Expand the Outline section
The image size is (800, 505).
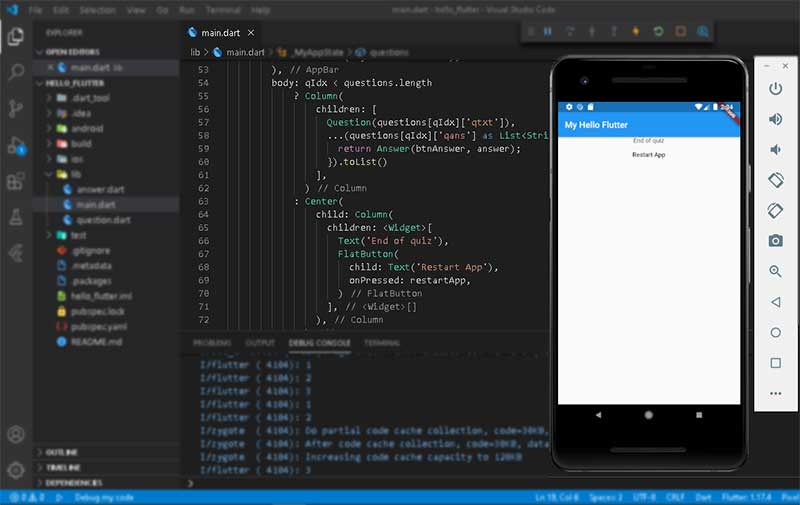point(62,452)
